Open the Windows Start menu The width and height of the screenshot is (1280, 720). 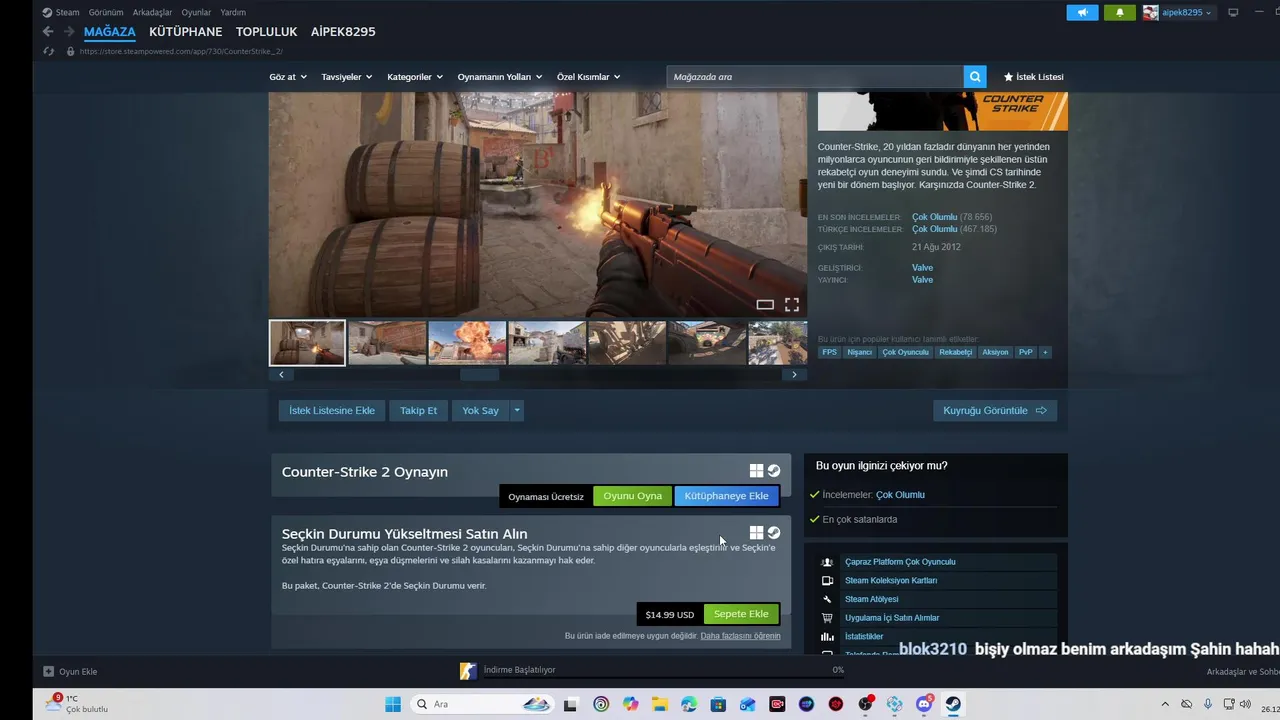(x=393, y=704)
